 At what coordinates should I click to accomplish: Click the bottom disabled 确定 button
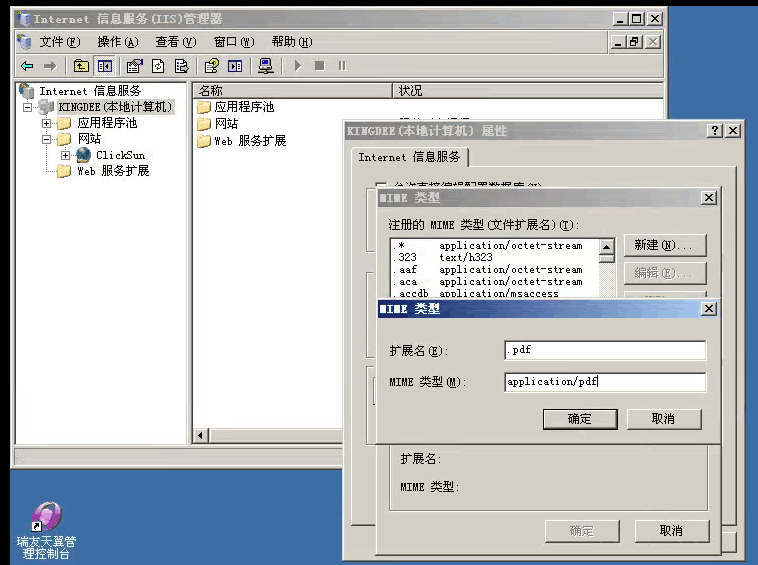(582, 531)
